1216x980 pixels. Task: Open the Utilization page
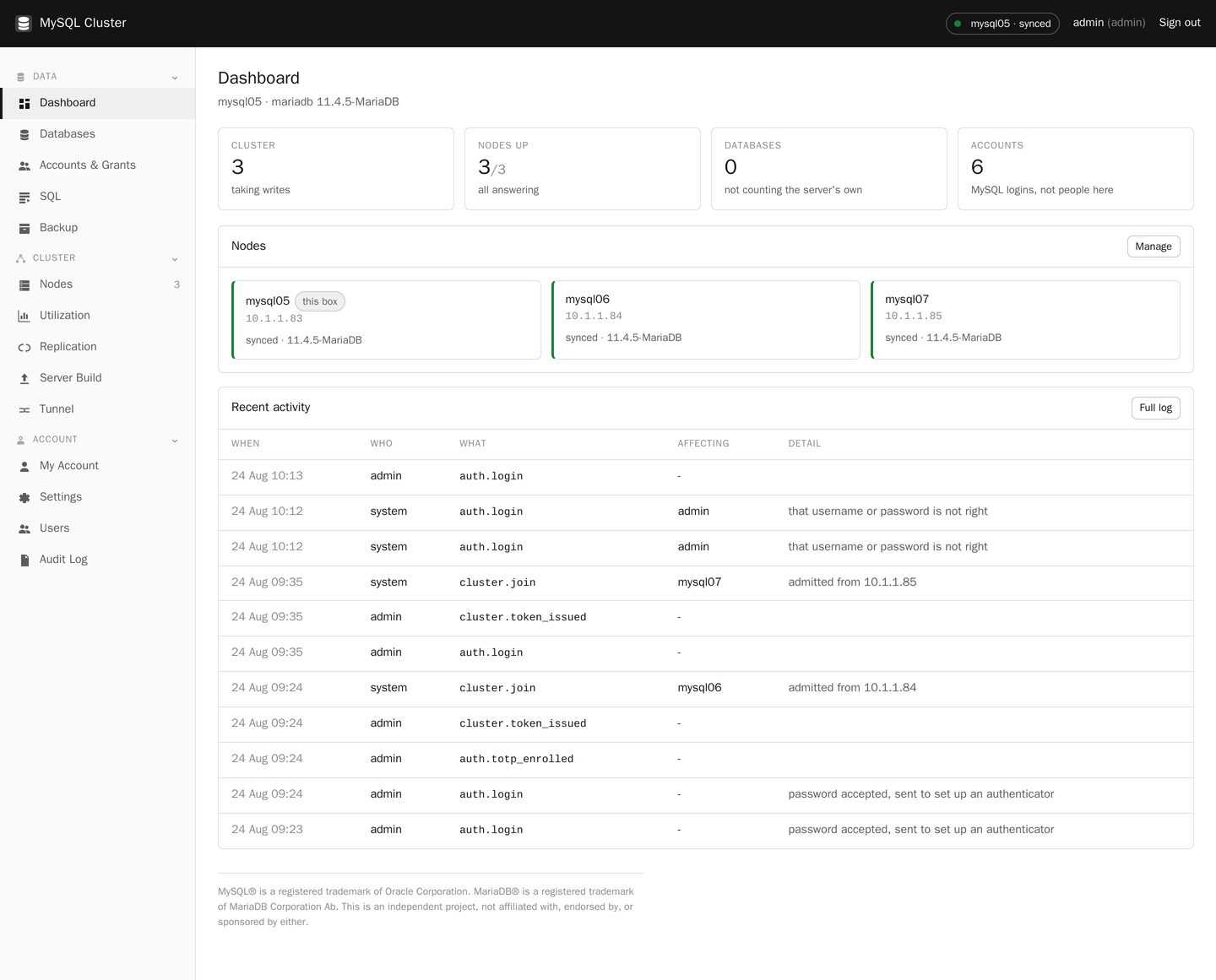tap(98, 316)
